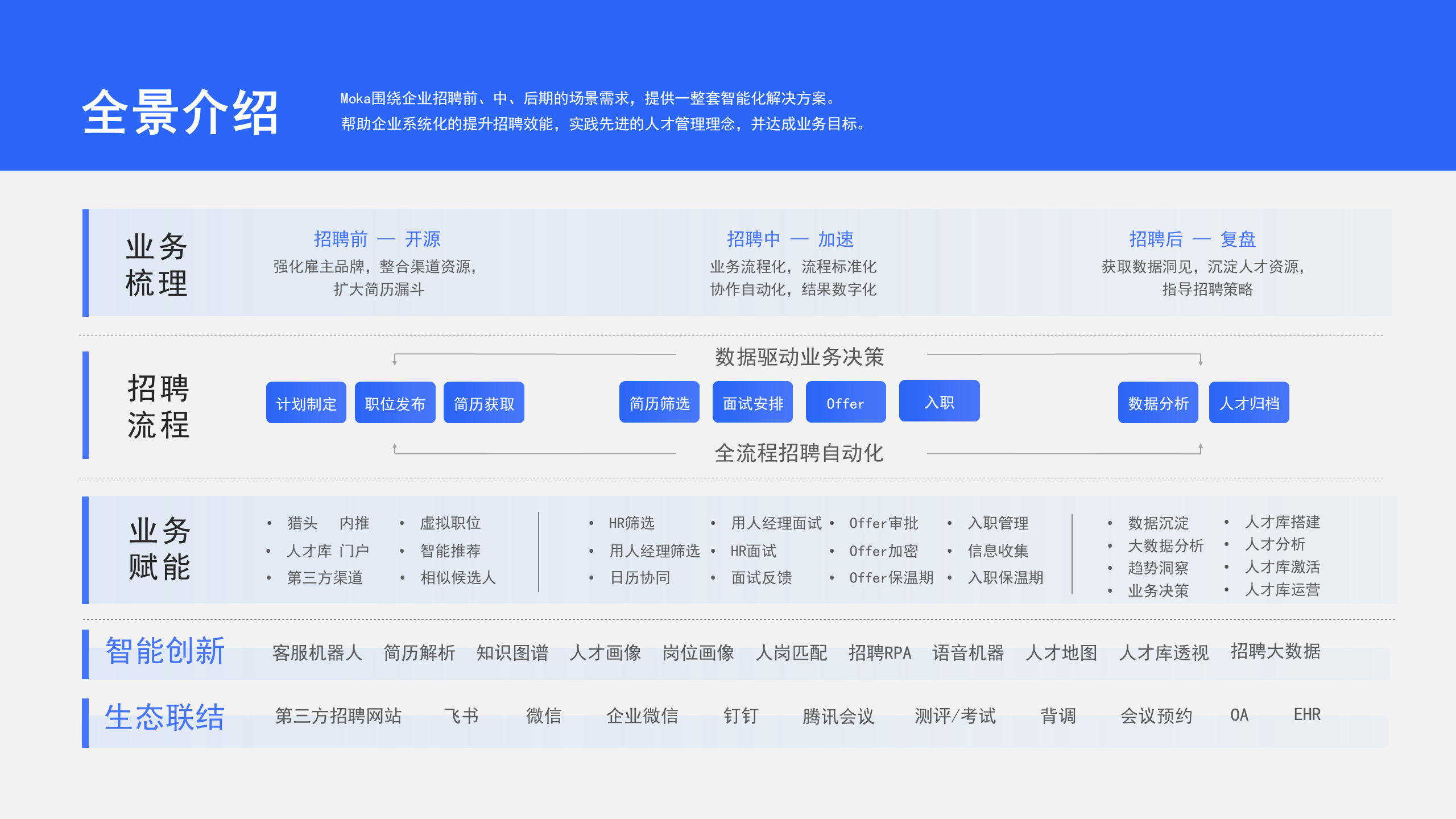
Task: Select 企业微信 in ecosystem row
Action: pyautogui.click(x=642, y=715)
